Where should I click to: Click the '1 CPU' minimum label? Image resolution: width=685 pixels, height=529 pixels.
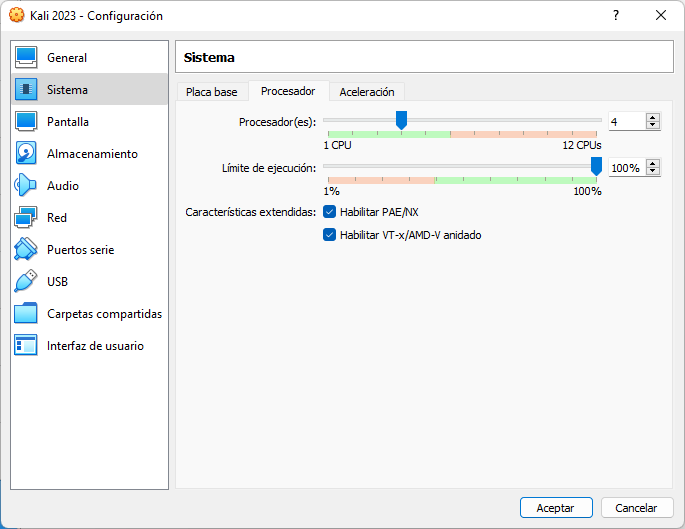337,145
